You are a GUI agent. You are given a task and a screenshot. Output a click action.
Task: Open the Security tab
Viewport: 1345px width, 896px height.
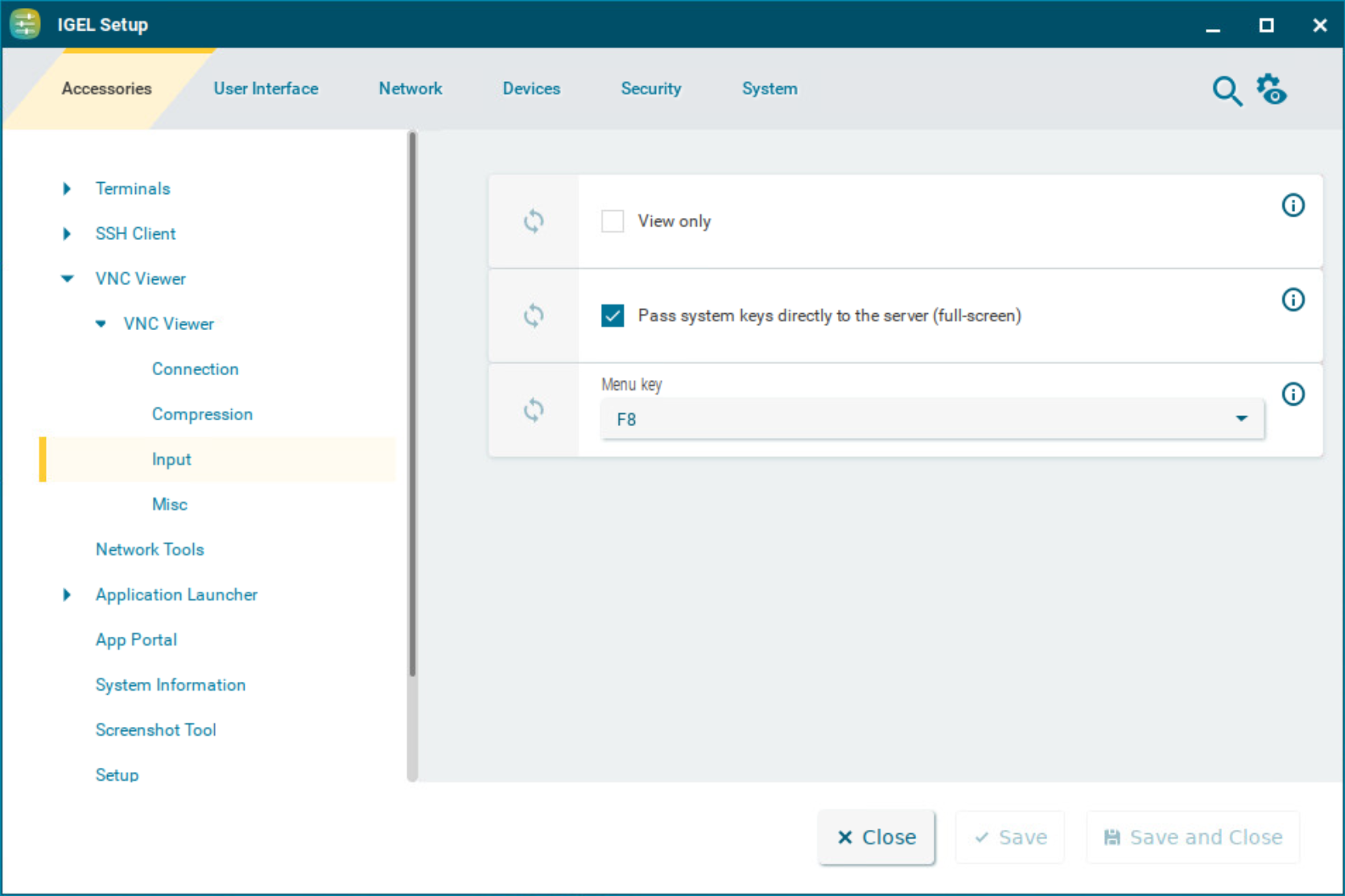click(650, 89)
